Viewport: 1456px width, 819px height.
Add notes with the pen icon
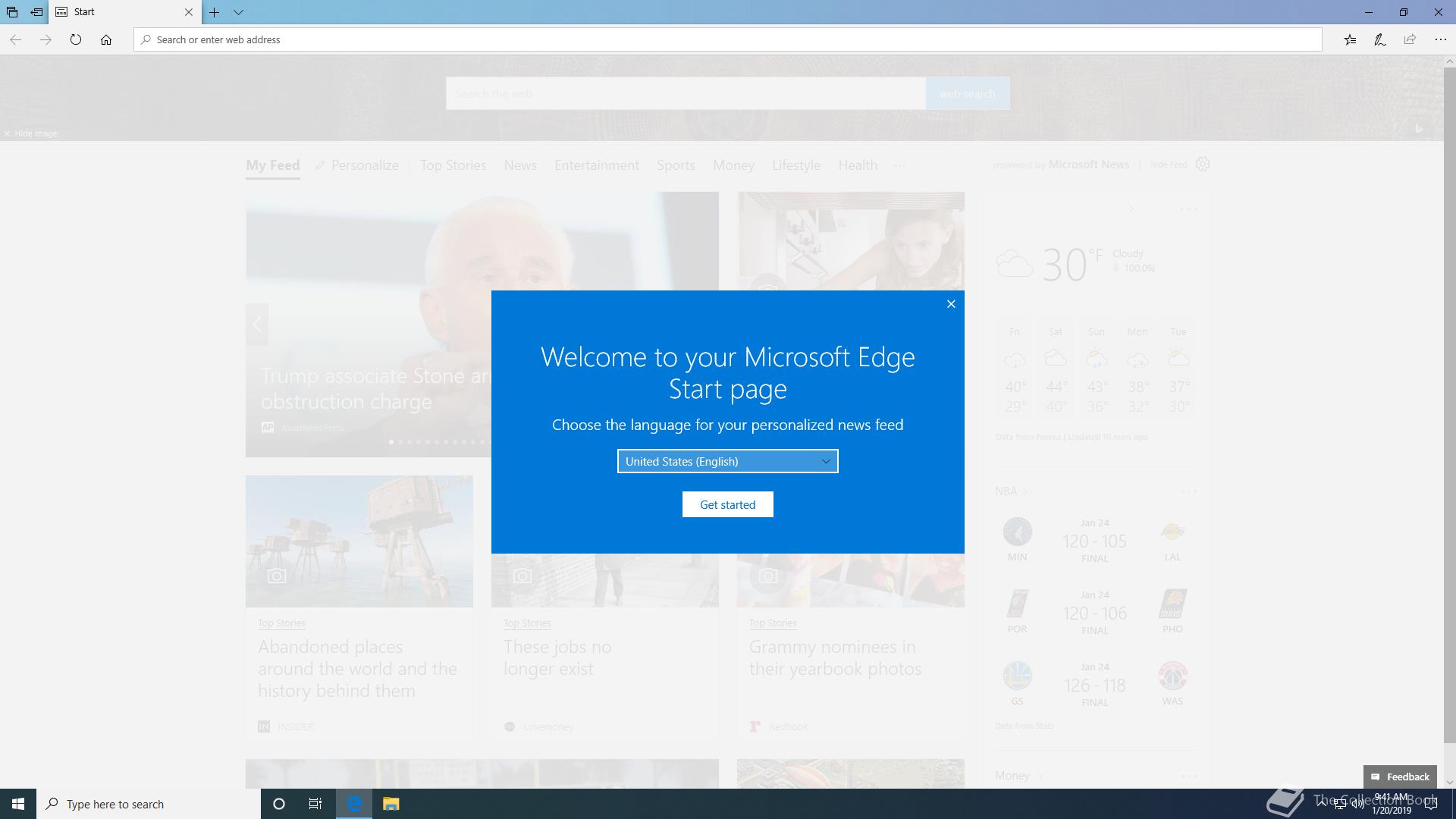1380,39
